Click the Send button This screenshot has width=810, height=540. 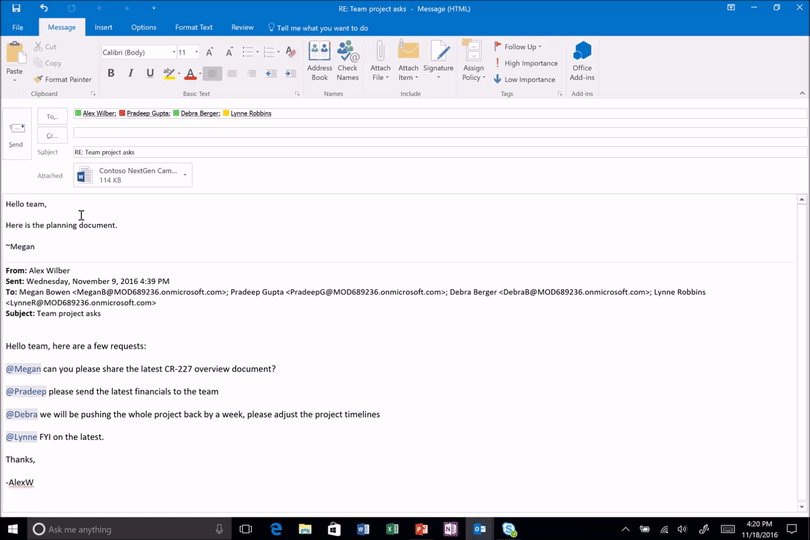tap(16, 133)
